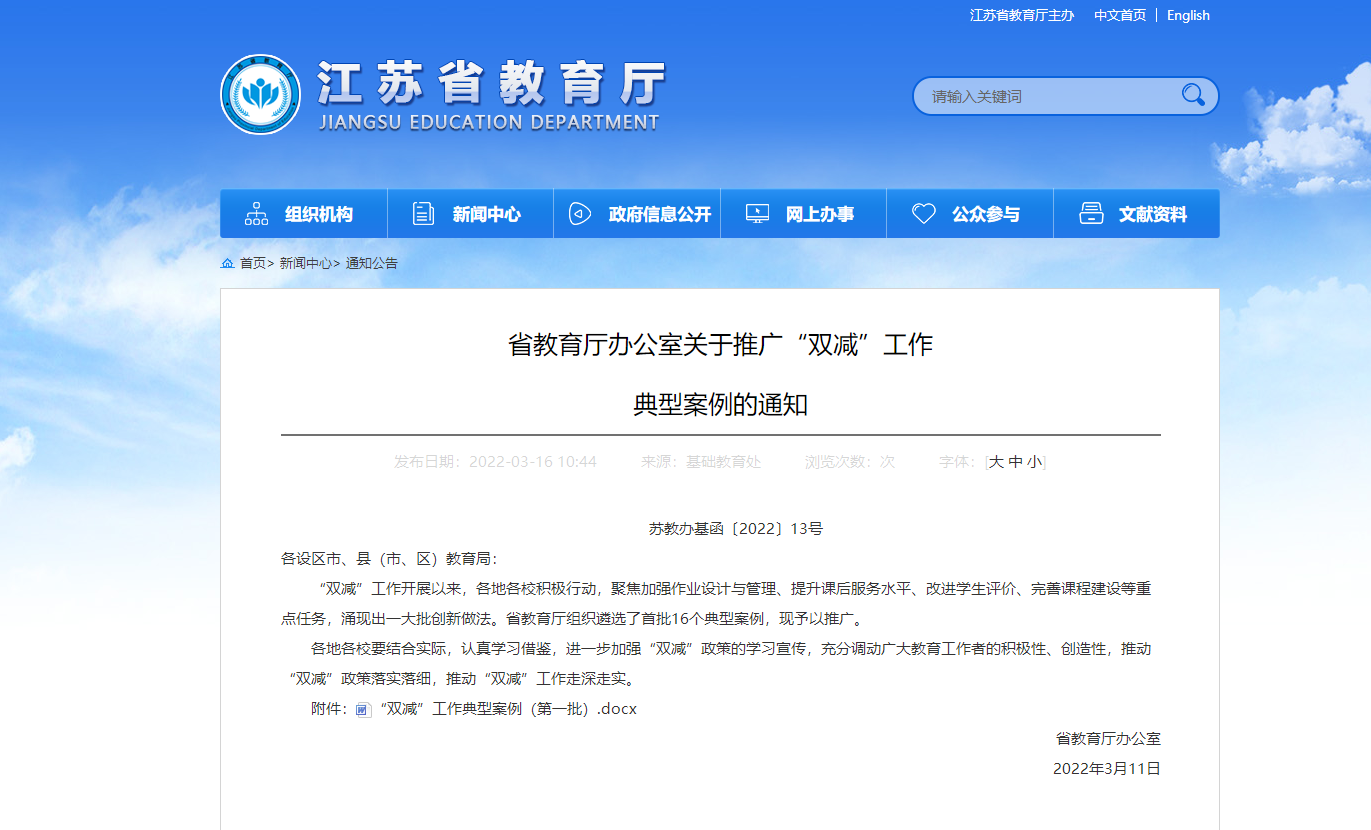
Task: Download the “双减”工作典型案例 docx attachment
Action: 508,709
